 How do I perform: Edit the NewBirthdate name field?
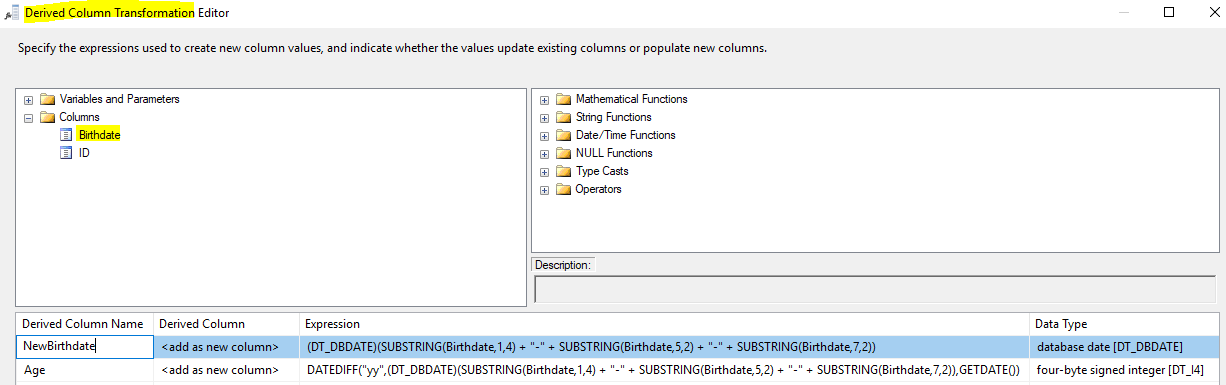pos(84,346)
